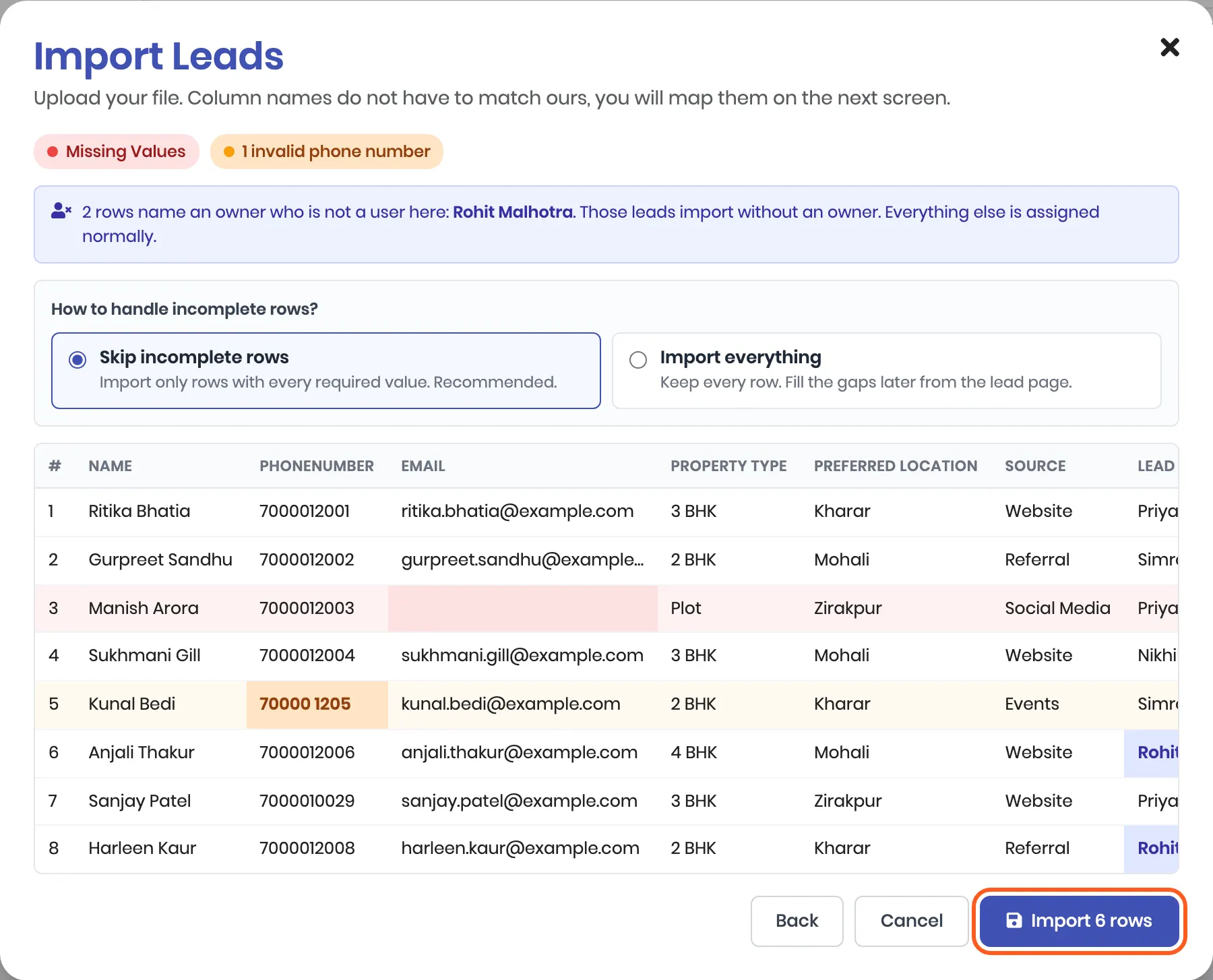Click the Rohit owner cell for Anjali Thakur

pyautogui.click(x=1151, y=753)
